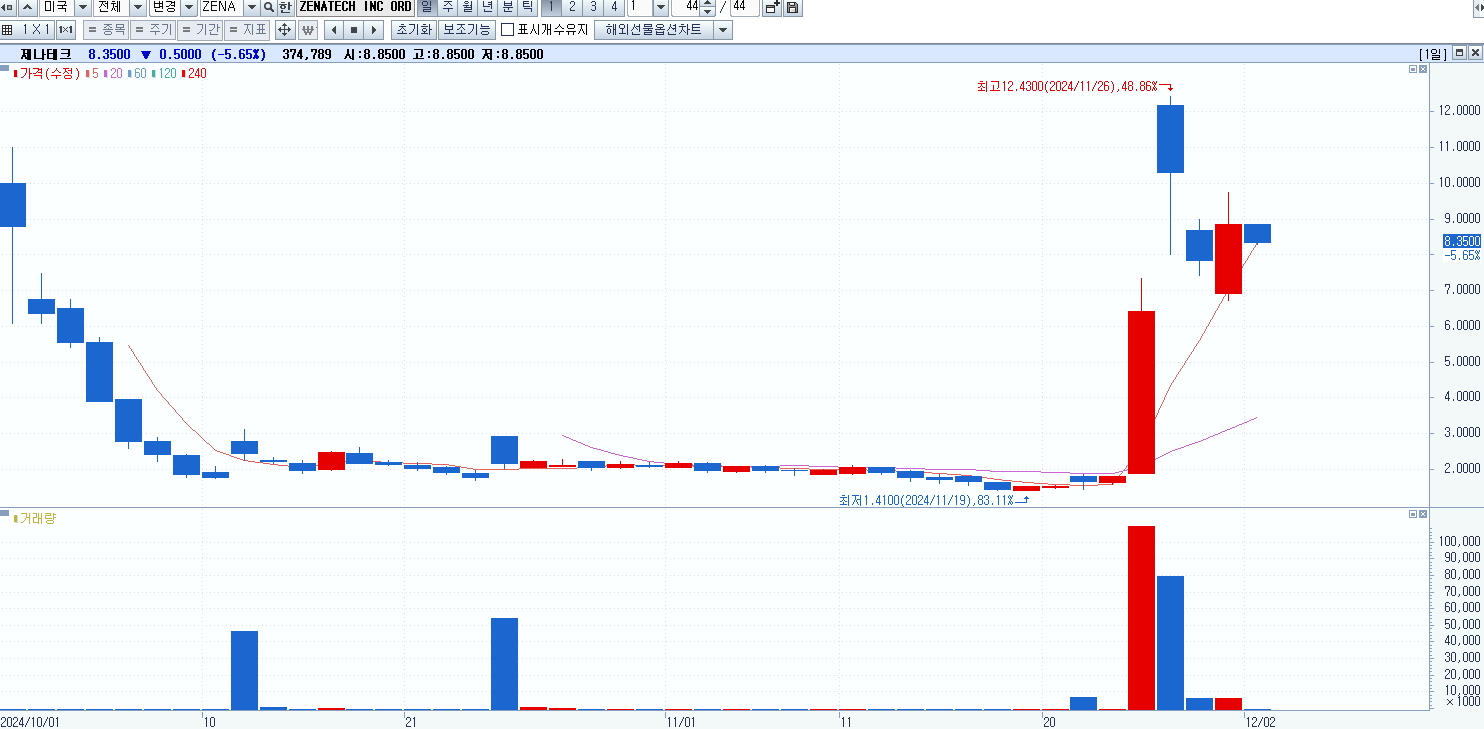The height and width of the screenshot is (729, 1484).
Task: Choose period preset 3
Action: 593,7
